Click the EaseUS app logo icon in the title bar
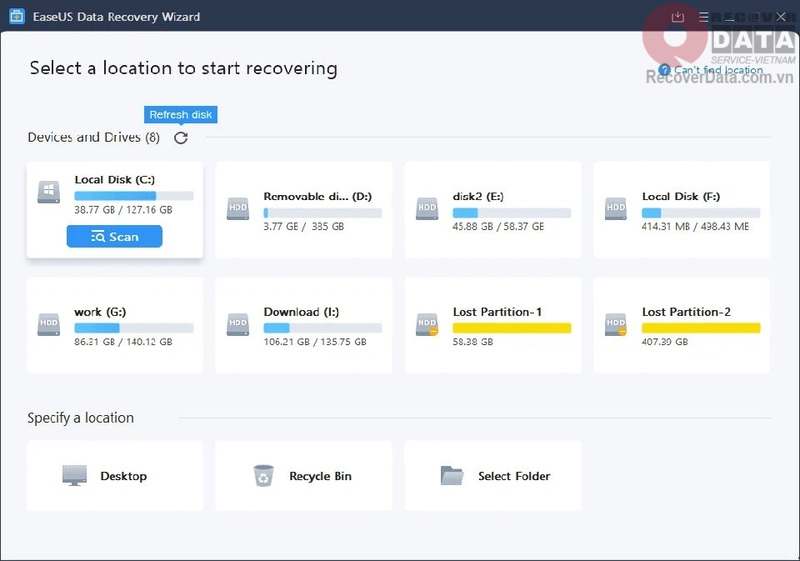The height and width of the screenshot is (561, 800). coord(16,16)
